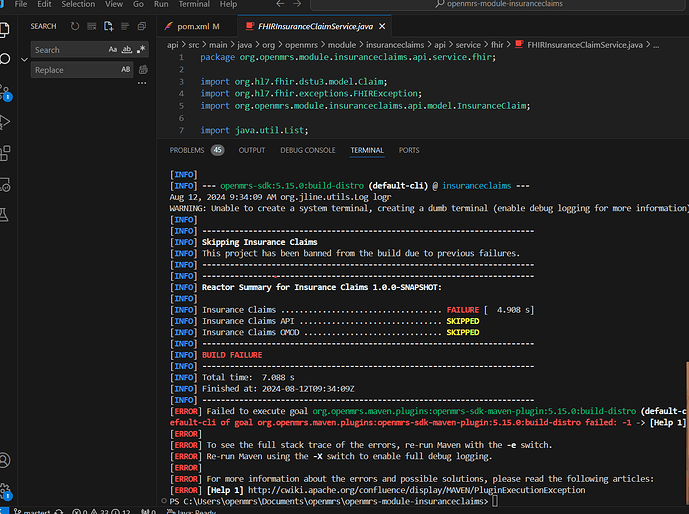This screenshot has height=514, width=689.
Task: Collapse the Replace toggle chevron
Action: (x=24, y=59)
